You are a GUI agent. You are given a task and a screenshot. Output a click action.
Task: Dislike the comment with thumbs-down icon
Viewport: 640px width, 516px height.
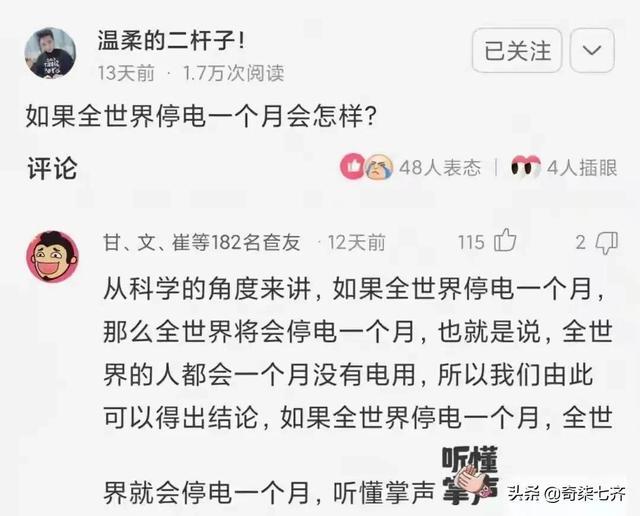click(x=607, y=243)
